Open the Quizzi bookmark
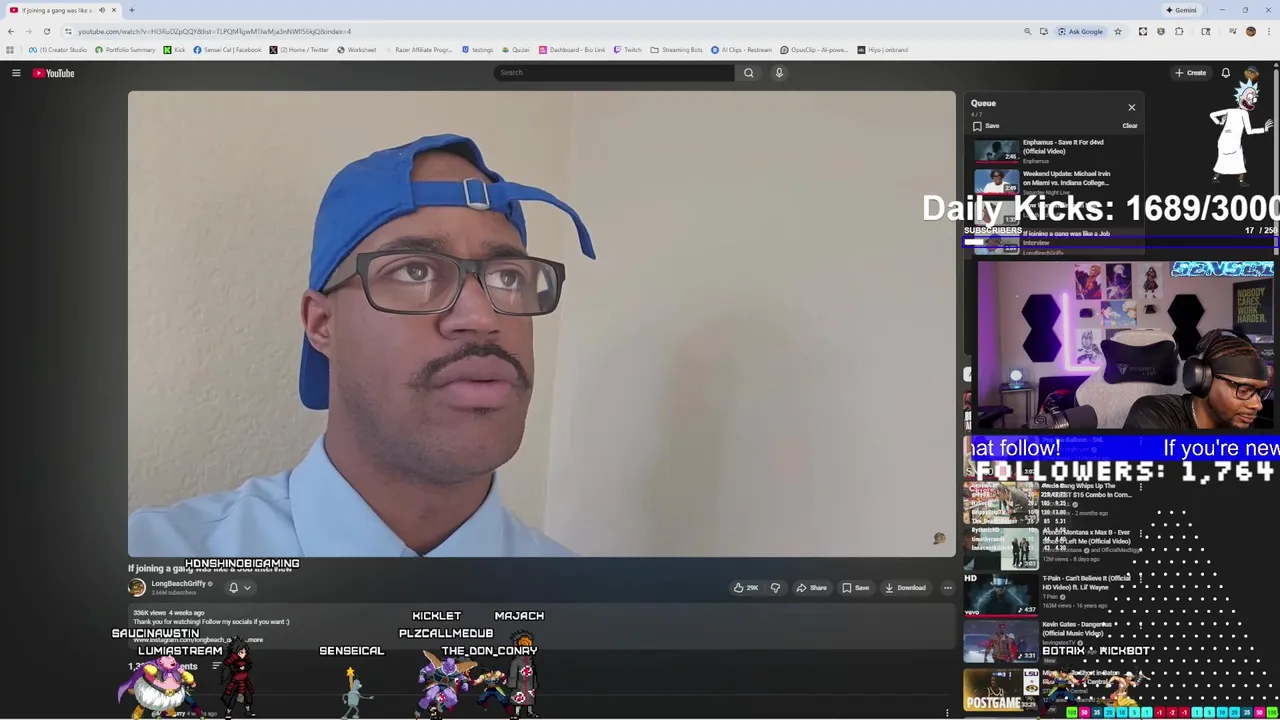The height and width of the screenshot is (720, 1280). click(516, 50)
